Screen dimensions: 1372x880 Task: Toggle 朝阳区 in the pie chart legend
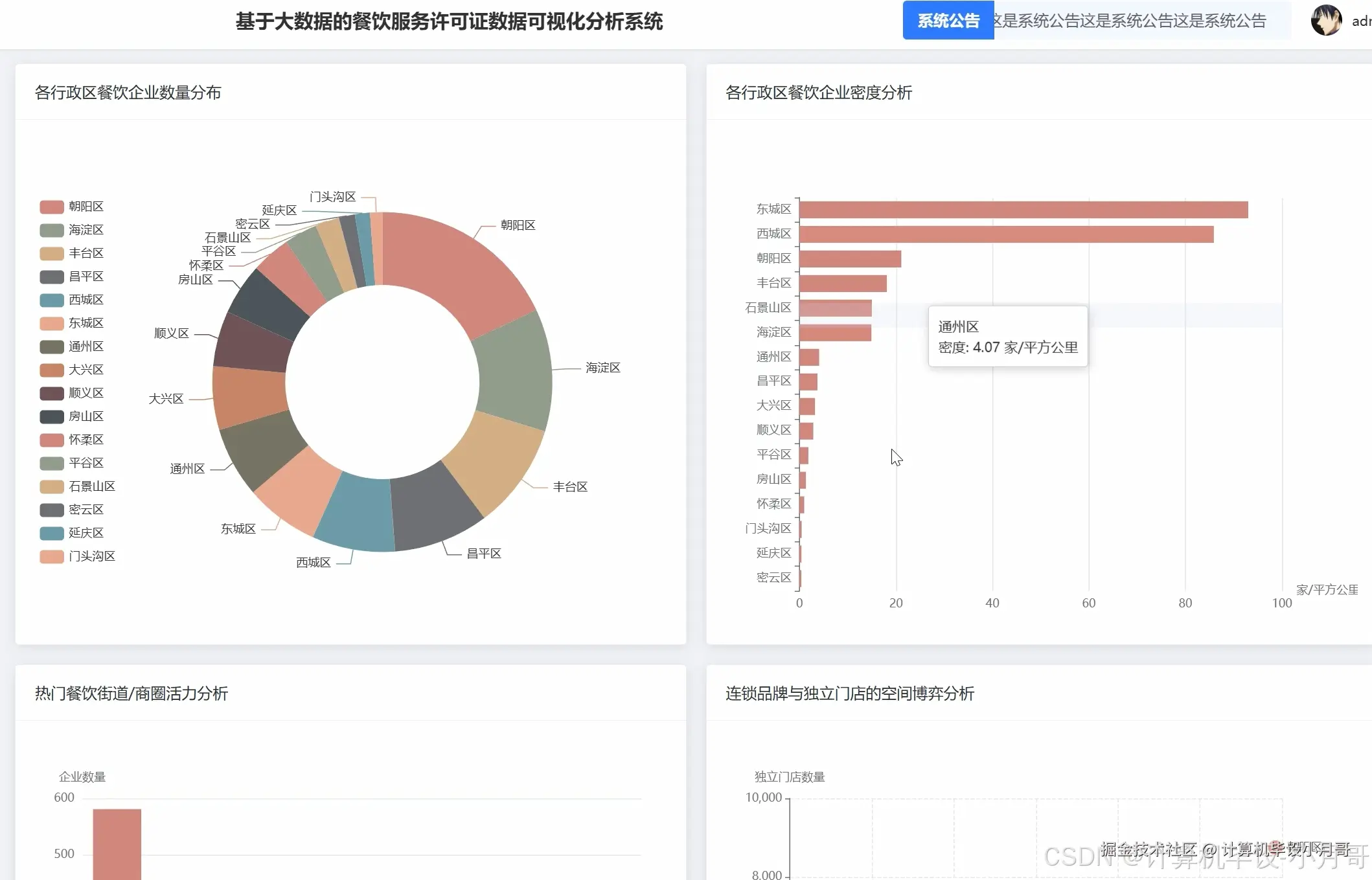coord(71,206)
